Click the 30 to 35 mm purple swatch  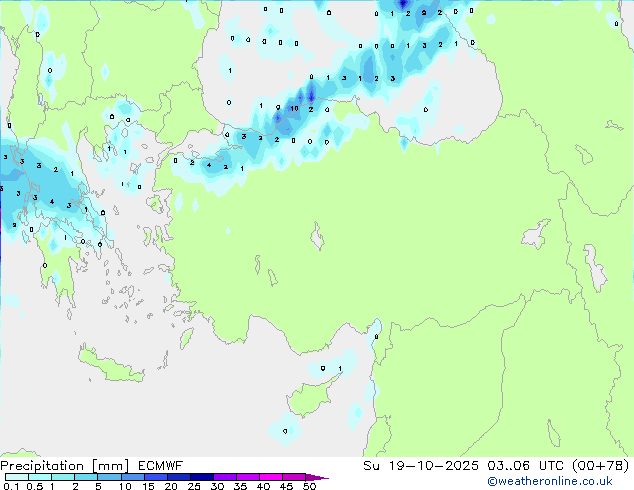pyautogui.click(x=225, y=477)
